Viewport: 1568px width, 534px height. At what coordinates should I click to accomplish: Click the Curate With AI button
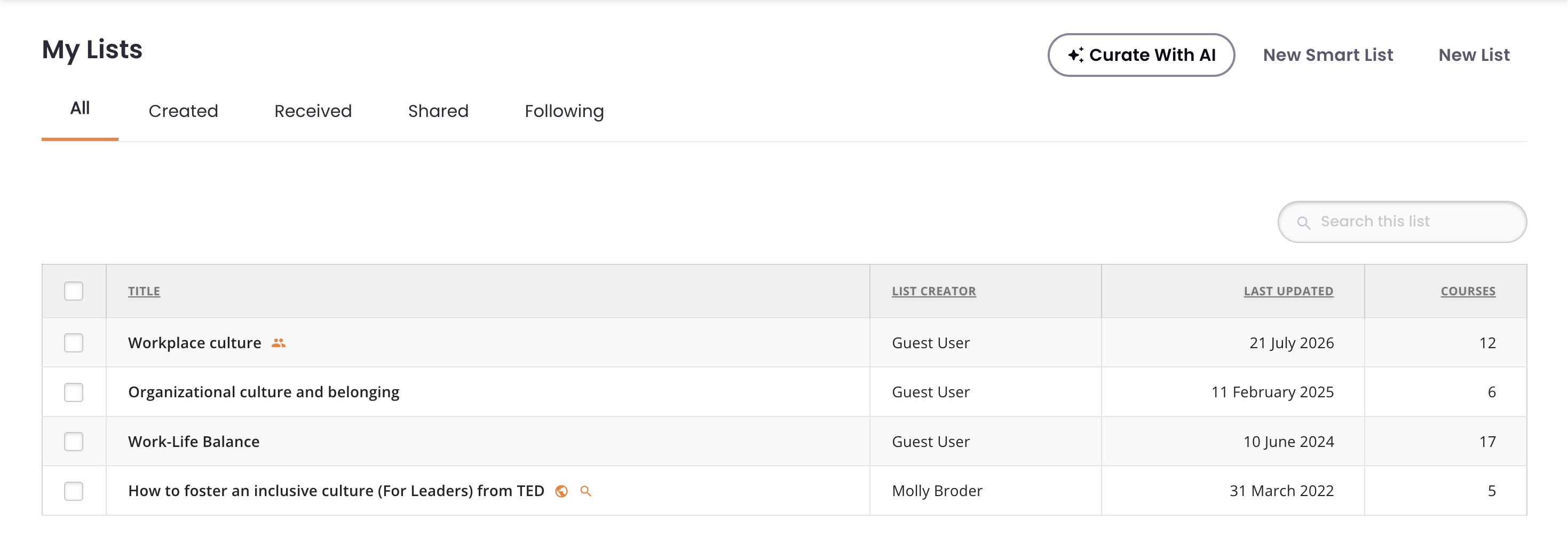pos(1141,55)
